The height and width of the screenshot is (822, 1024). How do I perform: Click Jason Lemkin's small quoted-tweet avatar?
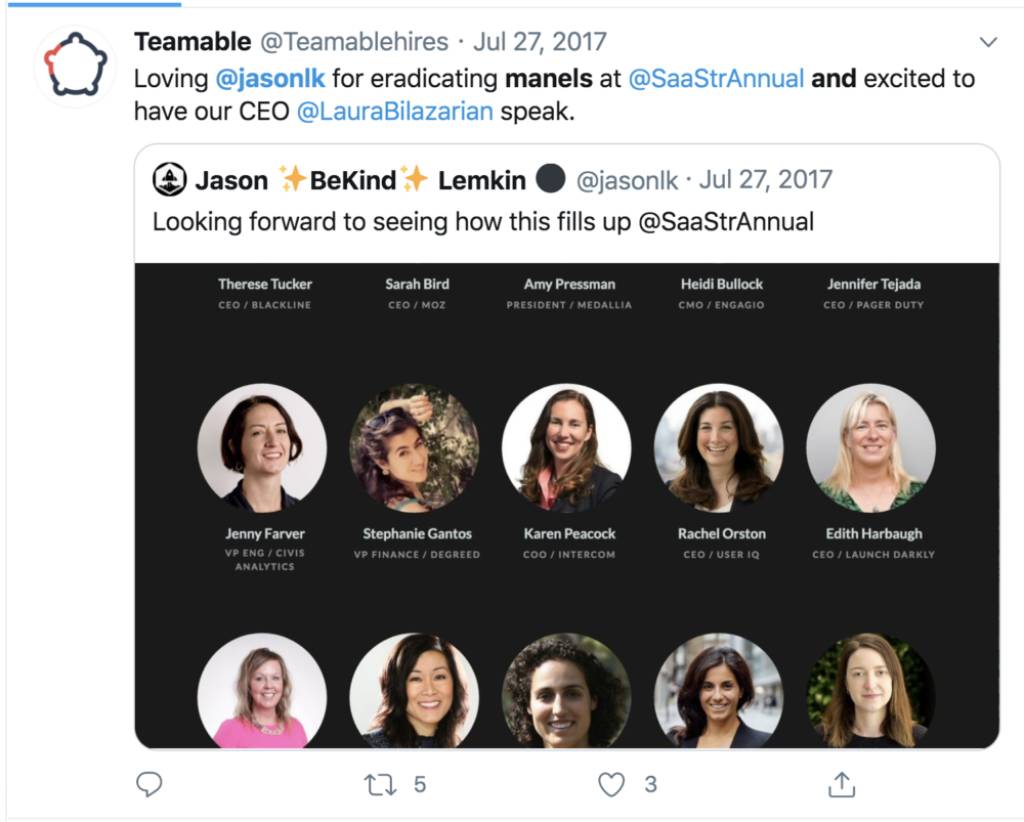[x=169, y=180]
